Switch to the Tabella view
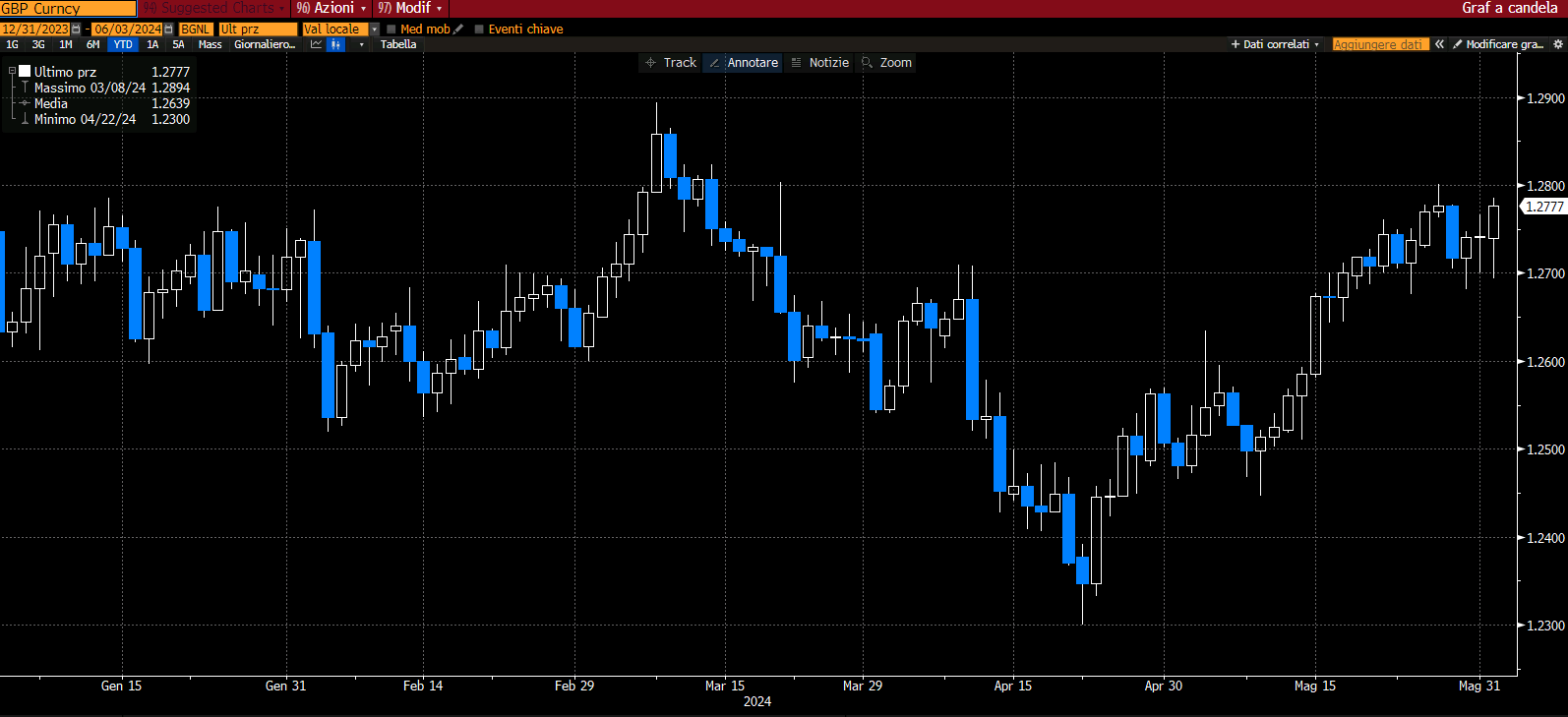The width and height of the screenshot is (1568, 717). (398, 44)
